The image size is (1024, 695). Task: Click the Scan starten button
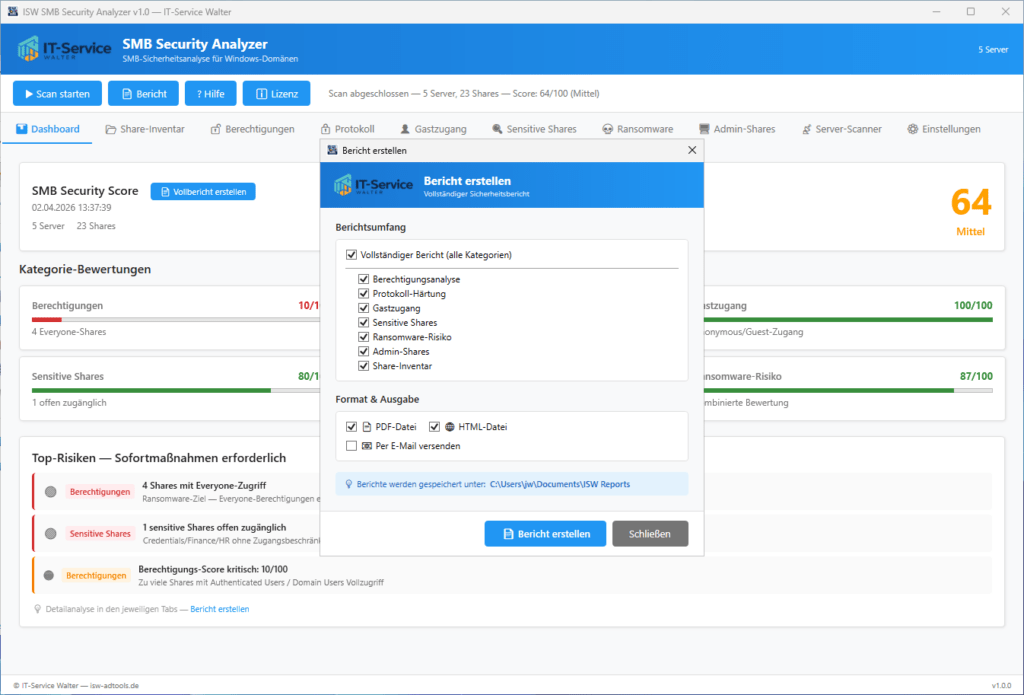(x=56, y=93)
